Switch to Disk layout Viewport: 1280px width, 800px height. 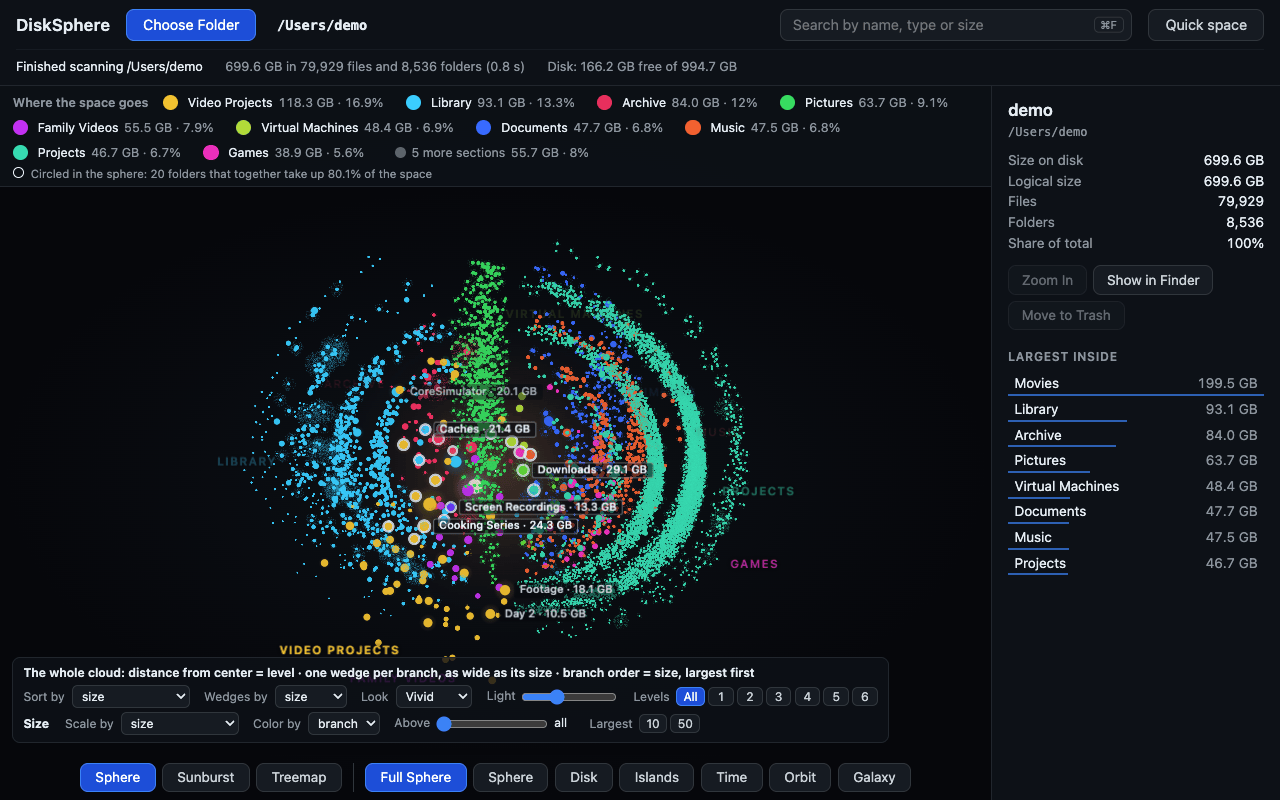coord(584,777)
